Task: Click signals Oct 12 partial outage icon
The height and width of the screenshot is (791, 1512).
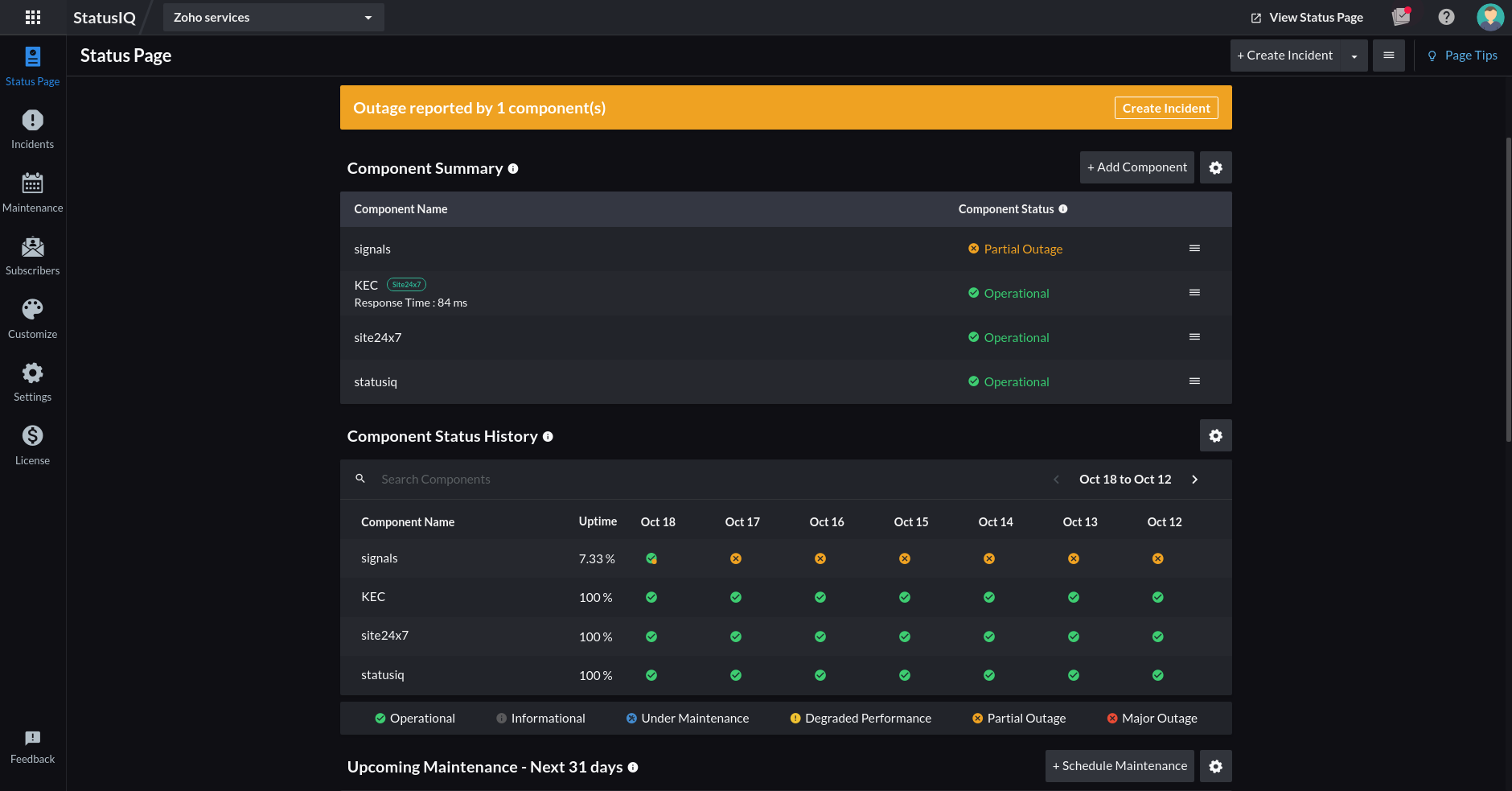Action: point(1158,558)
